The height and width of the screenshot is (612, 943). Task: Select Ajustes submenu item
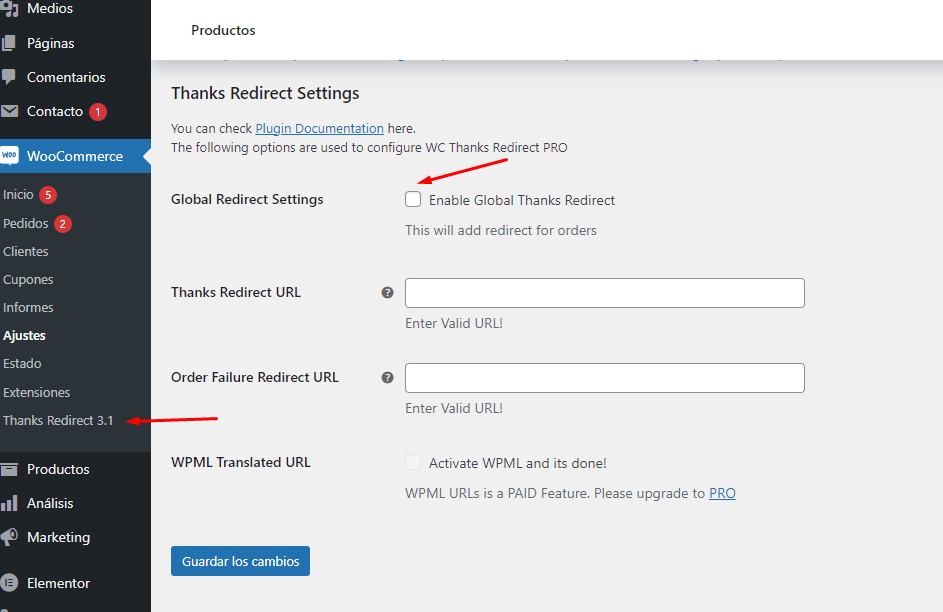click(24, 335)
